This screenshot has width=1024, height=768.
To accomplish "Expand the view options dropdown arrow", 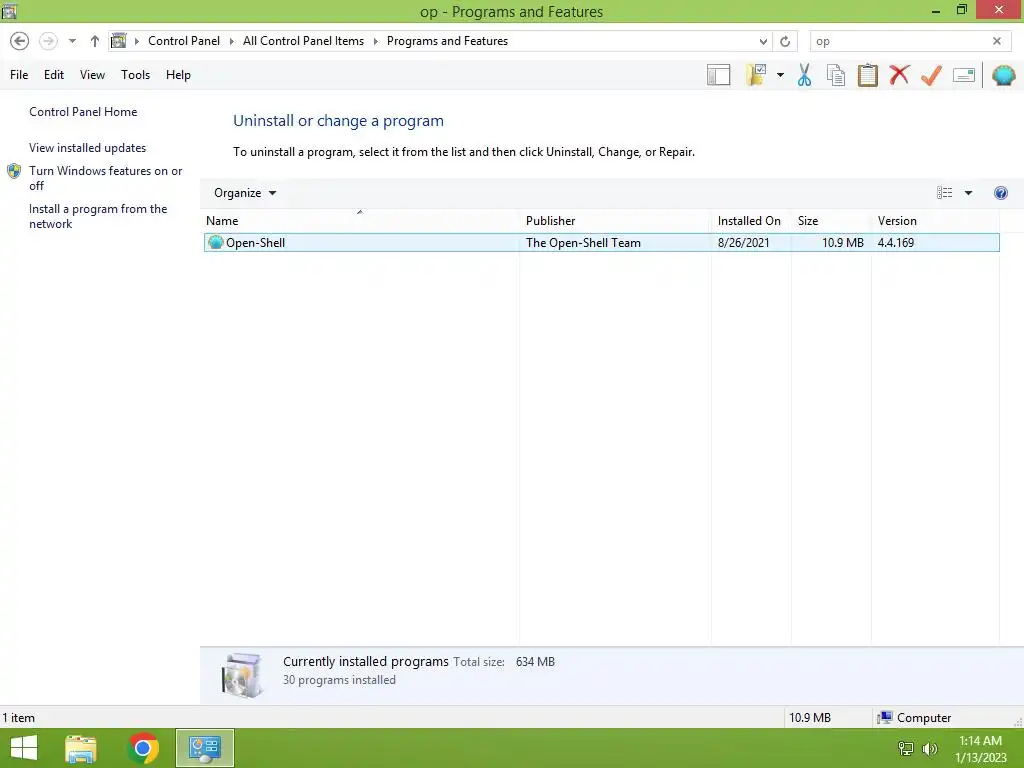I will [968, 193].
